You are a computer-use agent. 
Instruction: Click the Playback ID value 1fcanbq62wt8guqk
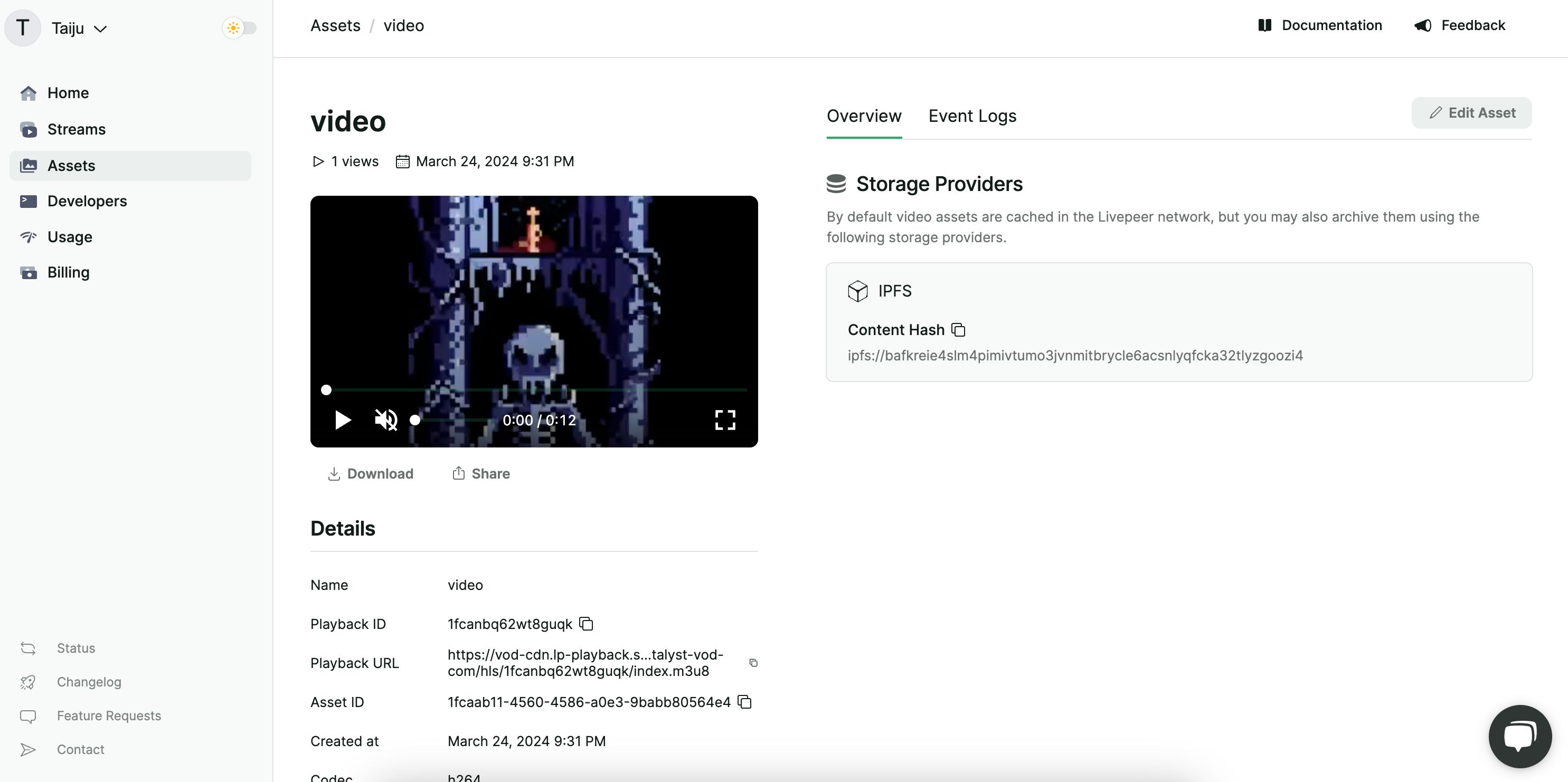pyautogui.click(x=510, y=624)
